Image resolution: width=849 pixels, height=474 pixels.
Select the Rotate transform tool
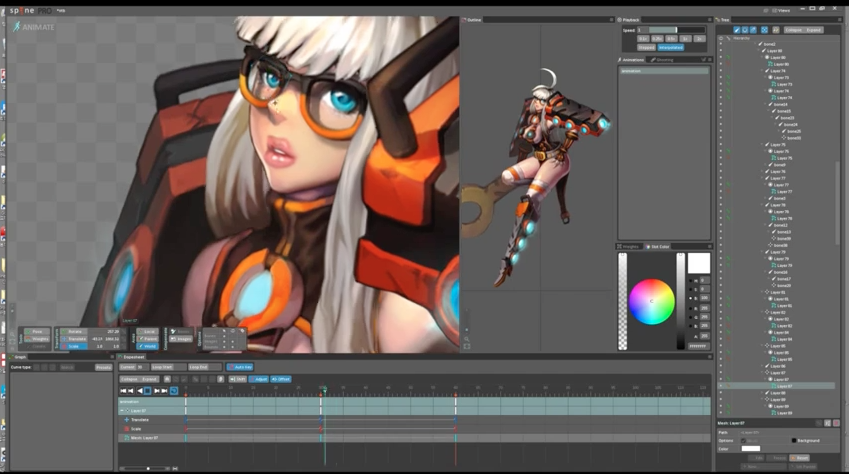tap(74, 332)
